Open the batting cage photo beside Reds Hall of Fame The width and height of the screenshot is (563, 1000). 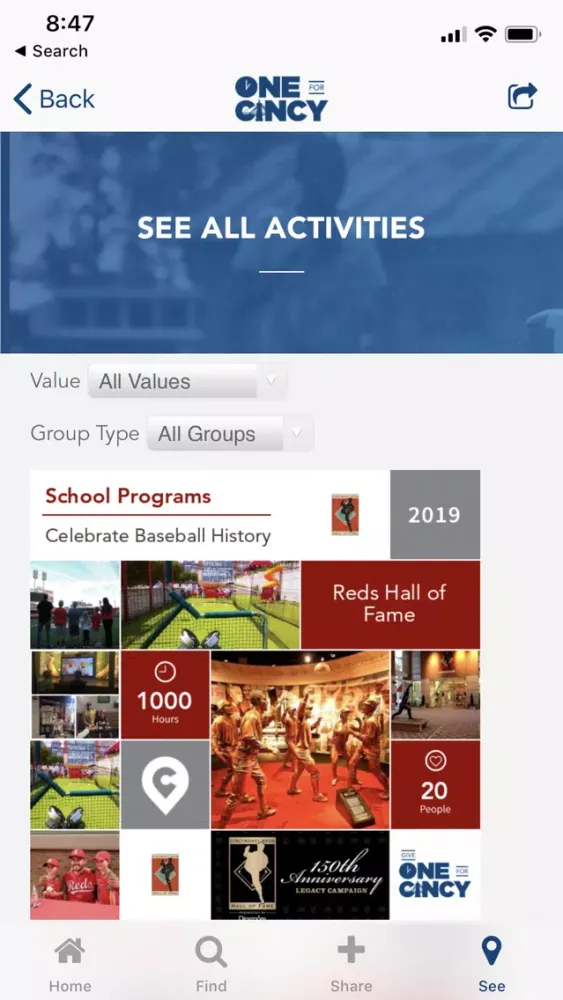pyautogui.click(x=210, y=605)
